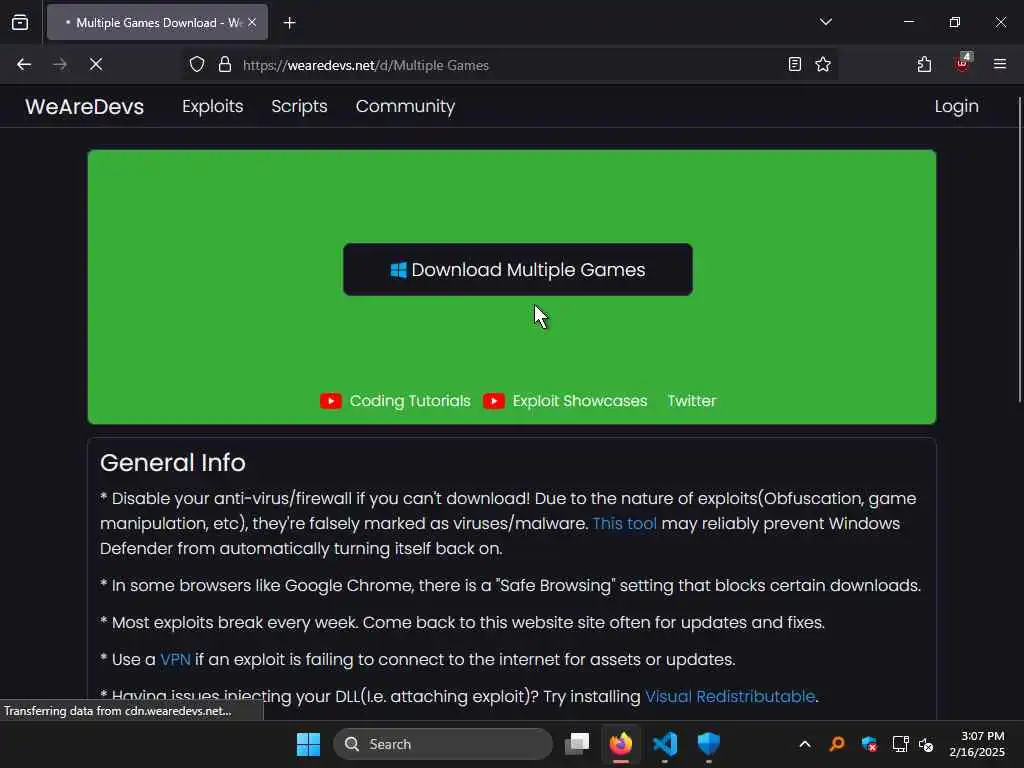Click 'Transferring data from cdn.wearedevs.net' status text
Image resolution: width=1024 pixels, height=768 pixels.
[118, 711]
